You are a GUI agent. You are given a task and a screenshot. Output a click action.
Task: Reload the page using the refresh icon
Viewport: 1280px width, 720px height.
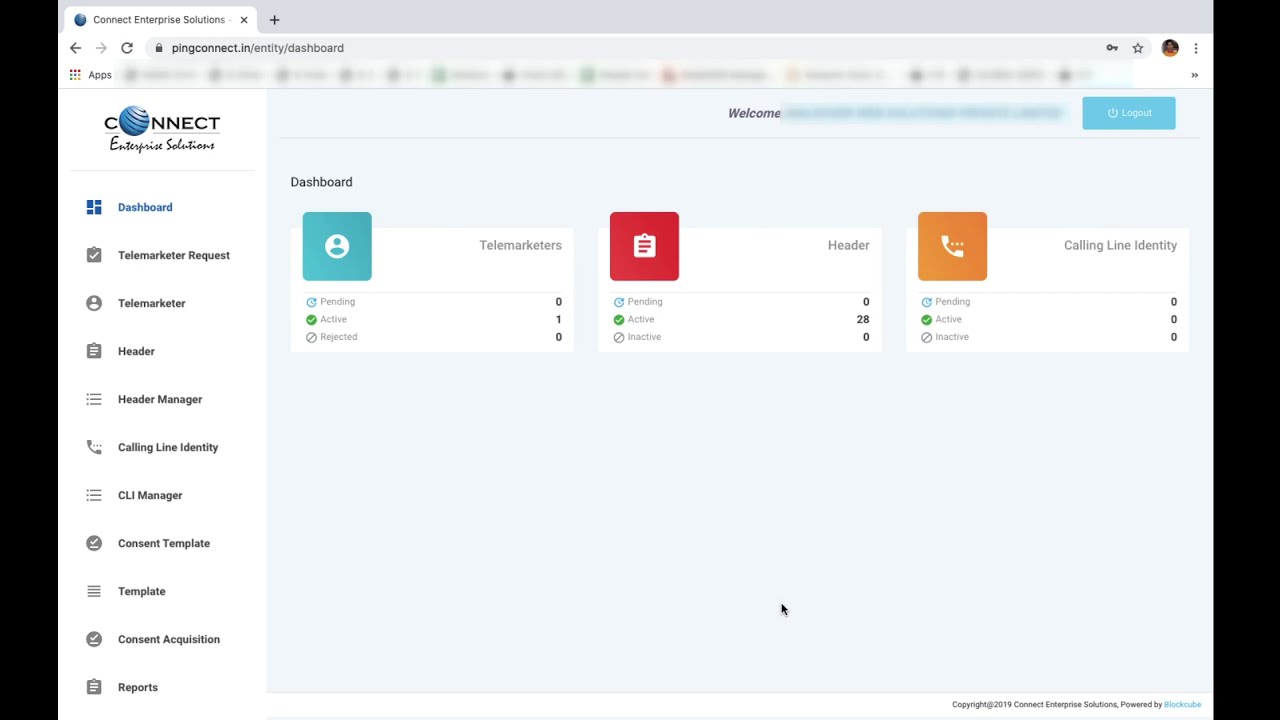[127, 48]
